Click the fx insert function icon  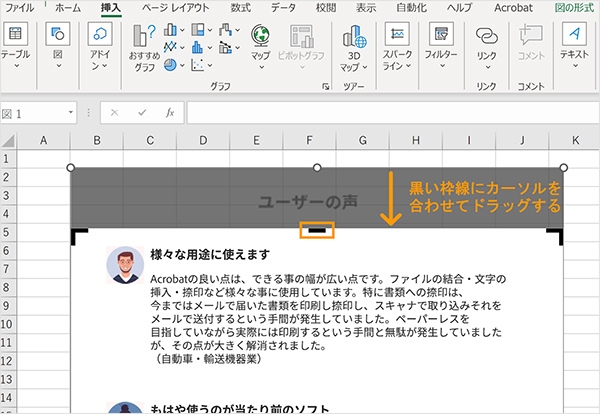170,112
